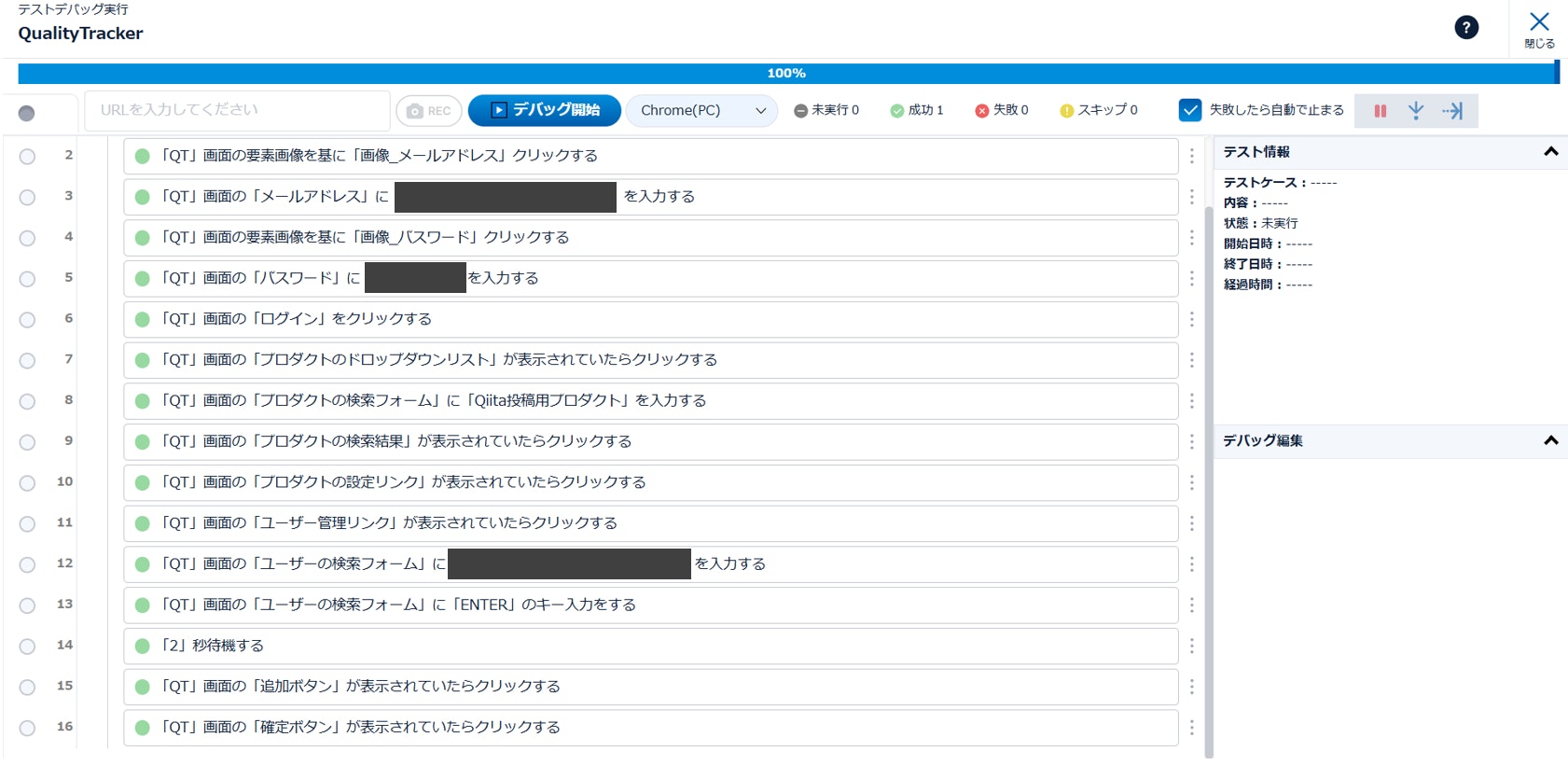Select the Qiita投稿用プロダクト input step

(651, 401)
